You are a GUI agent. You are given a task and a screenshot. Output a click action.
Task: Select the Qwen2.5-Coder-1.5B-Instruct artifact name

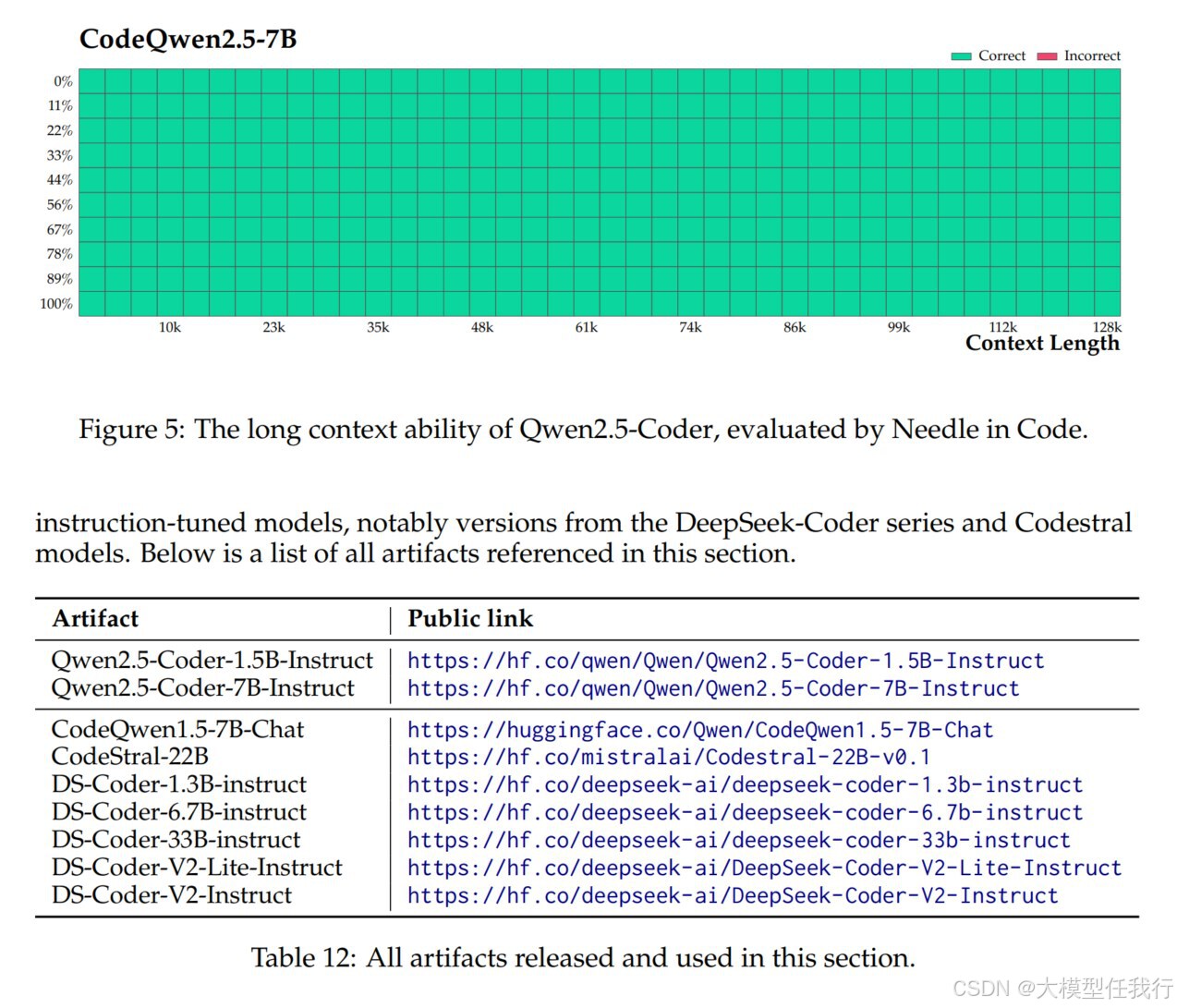click(x=212, y=661)
